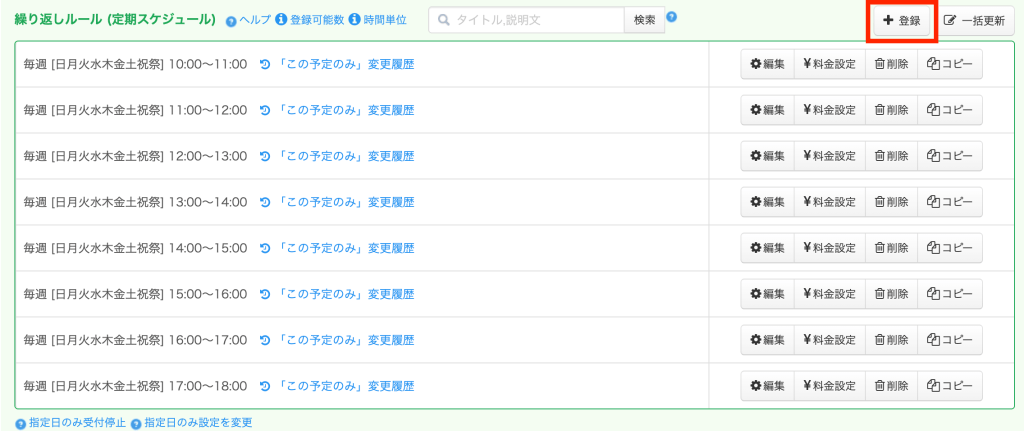Click the 時間単位 info icon
Image resolution: width=1024 pixels, height=431 pixels.
click(x=354, y=20)
